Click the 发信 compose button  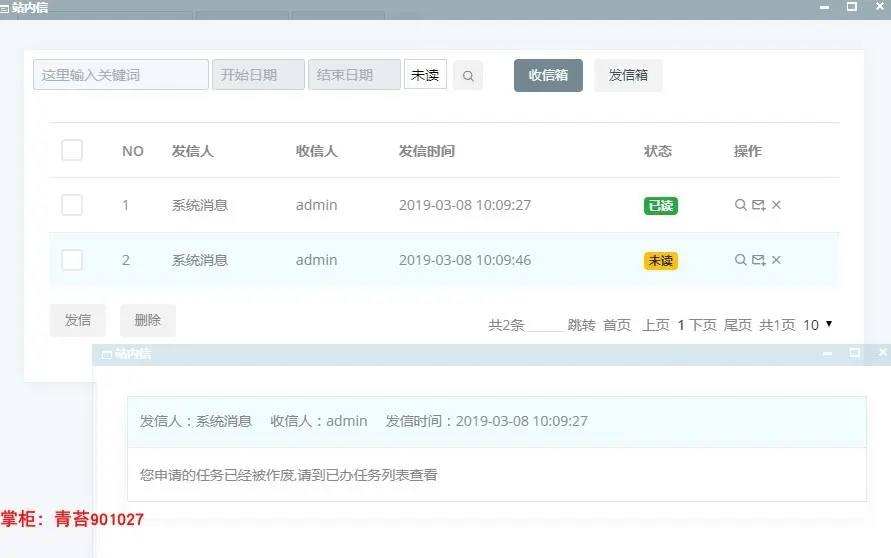click(x=78, y=320)
